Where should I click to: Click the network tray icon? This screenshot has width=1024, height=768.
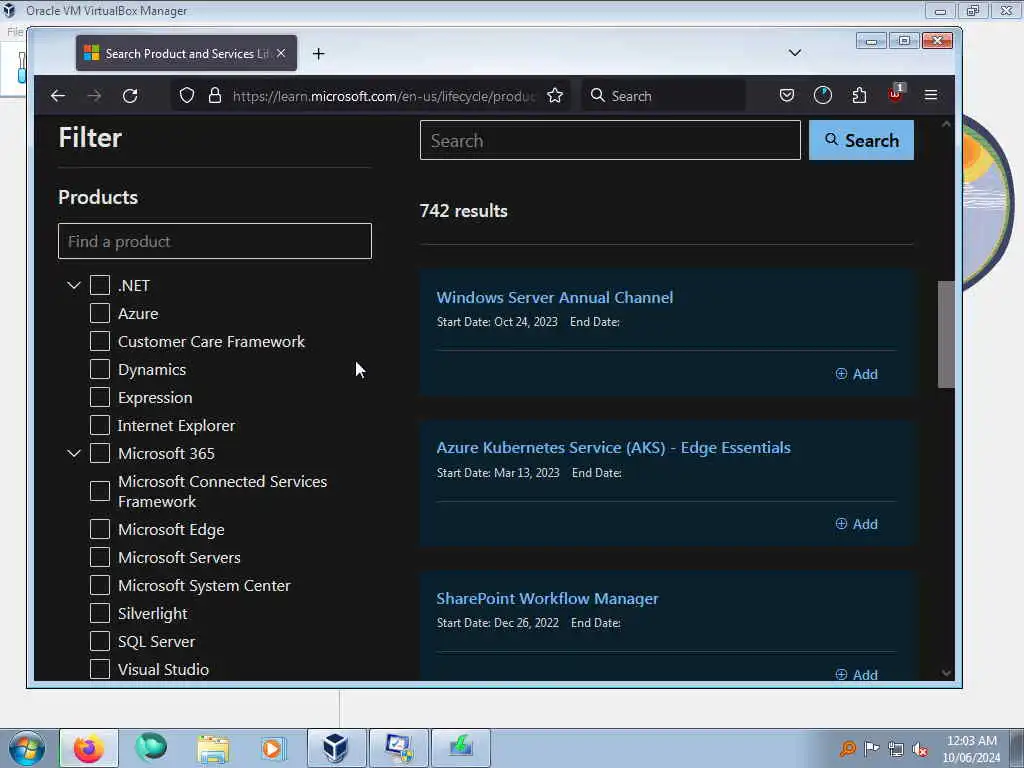click(x=896, y=750)
